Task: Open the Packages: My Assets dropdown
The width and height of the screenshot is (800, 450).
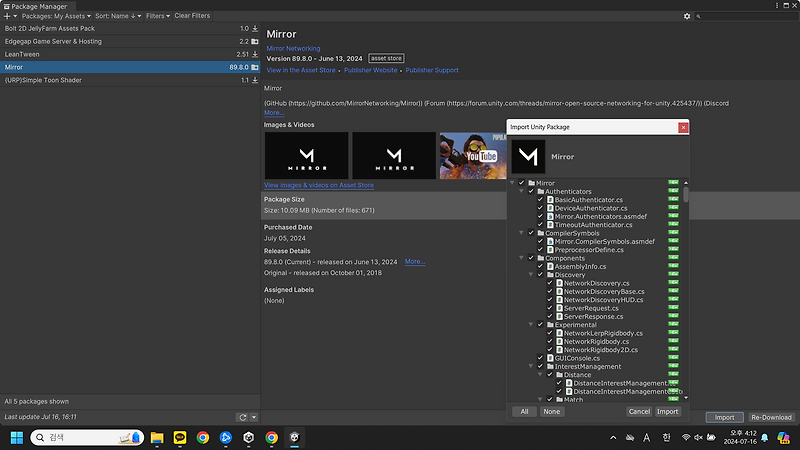Action: pos(53,16)
